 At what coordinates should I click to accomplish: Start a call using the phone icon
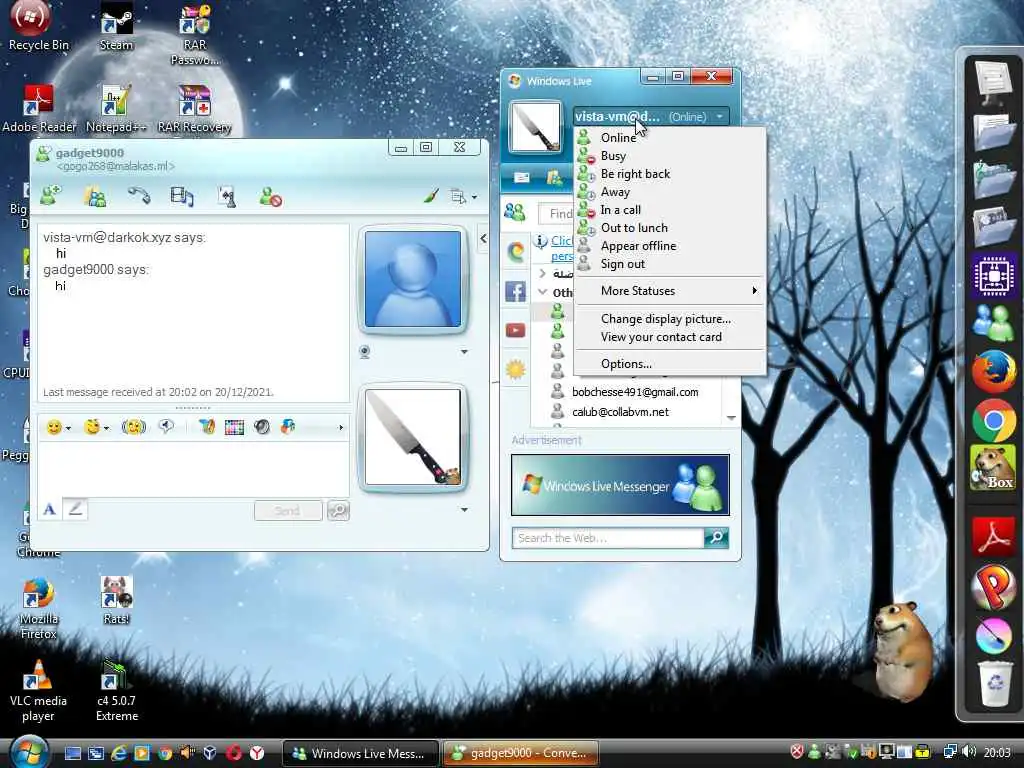click(138, 196)
